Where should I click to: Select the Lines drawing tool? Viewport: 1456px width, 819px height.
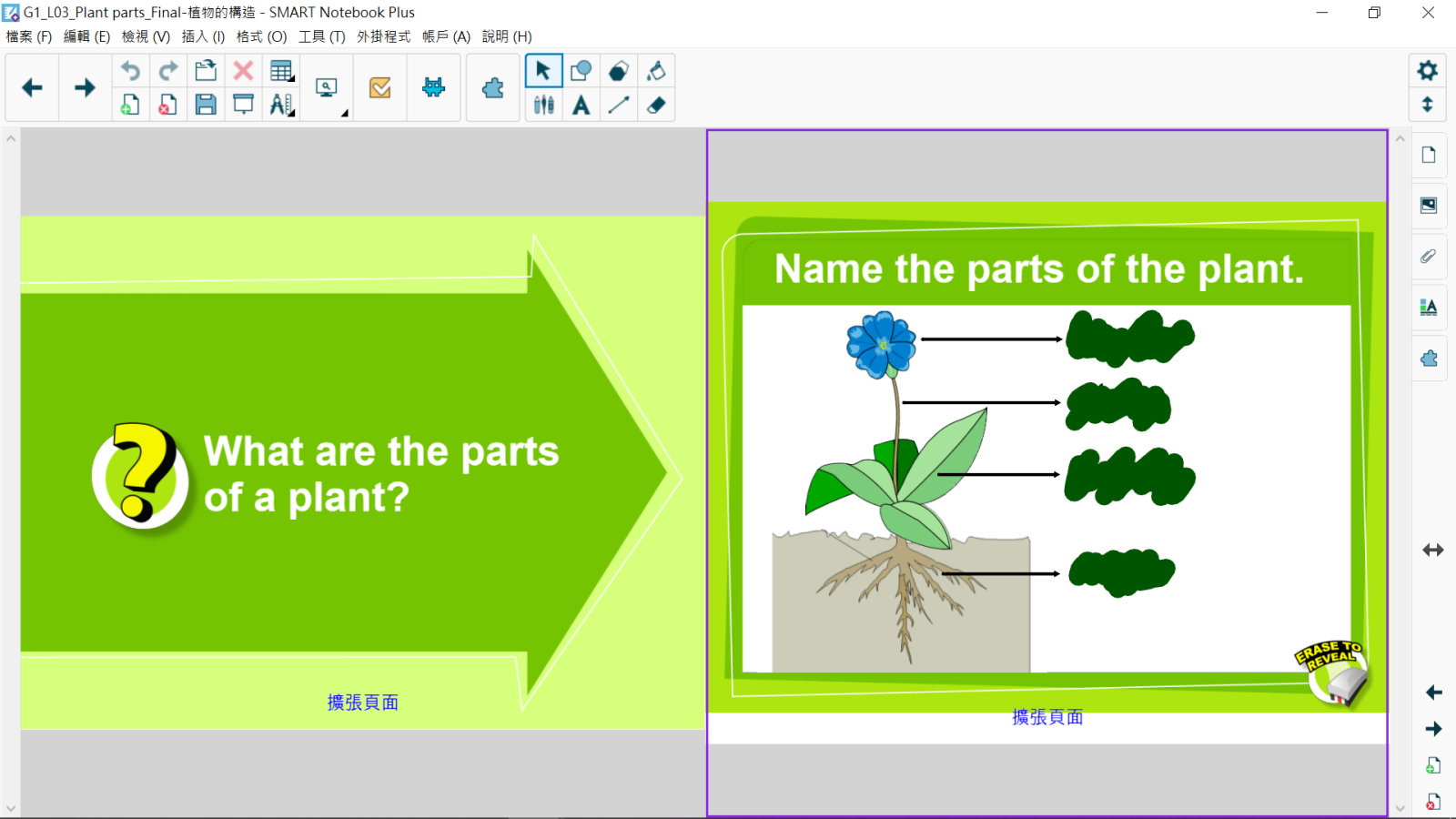point(619,106)
